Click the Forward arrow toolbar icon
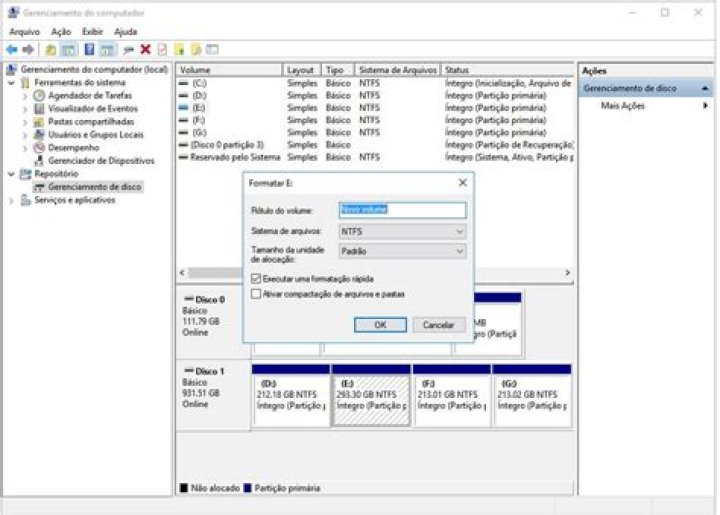Screen dimensions: 720x515 [x=28, y=50]
